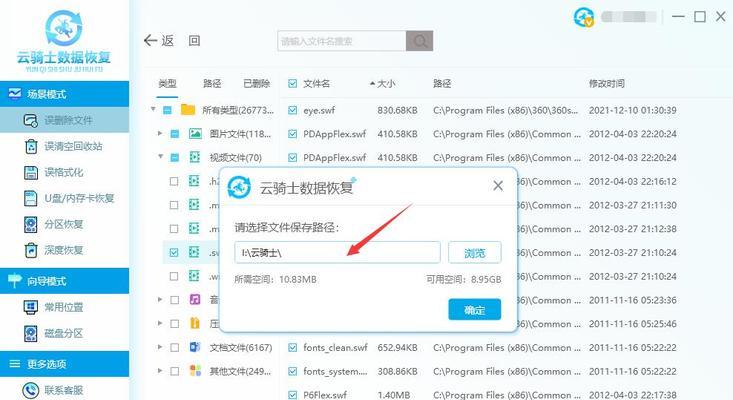Click 场景模式 section header
Screen dimensions: 733x400
coord(65,94)
